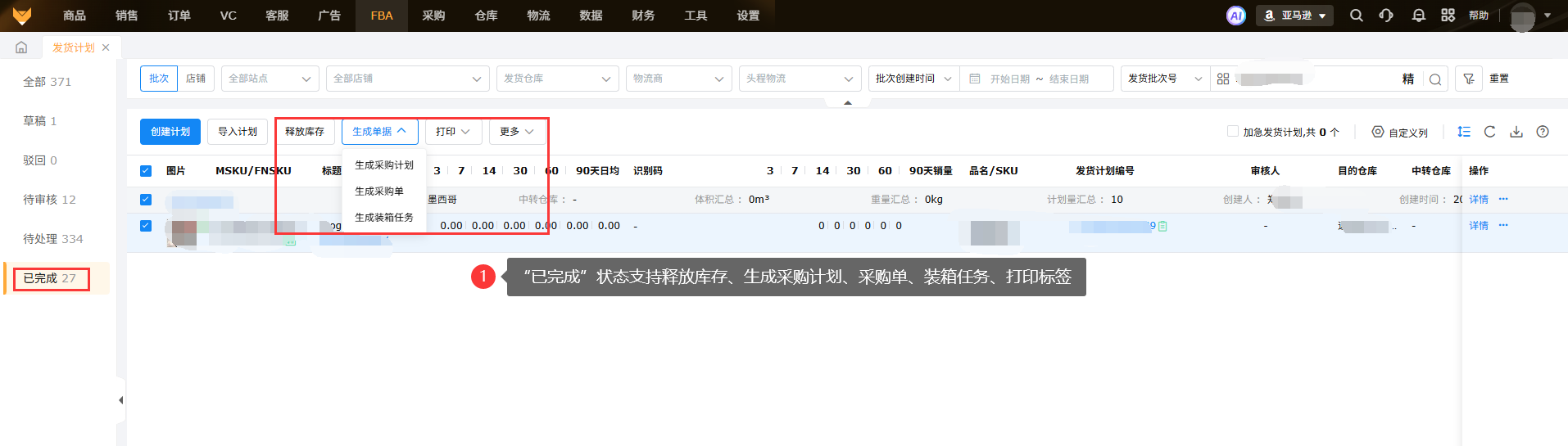1568x446 pixels.
Task: Open the 帮助 help link
Action: (1479, 16)
